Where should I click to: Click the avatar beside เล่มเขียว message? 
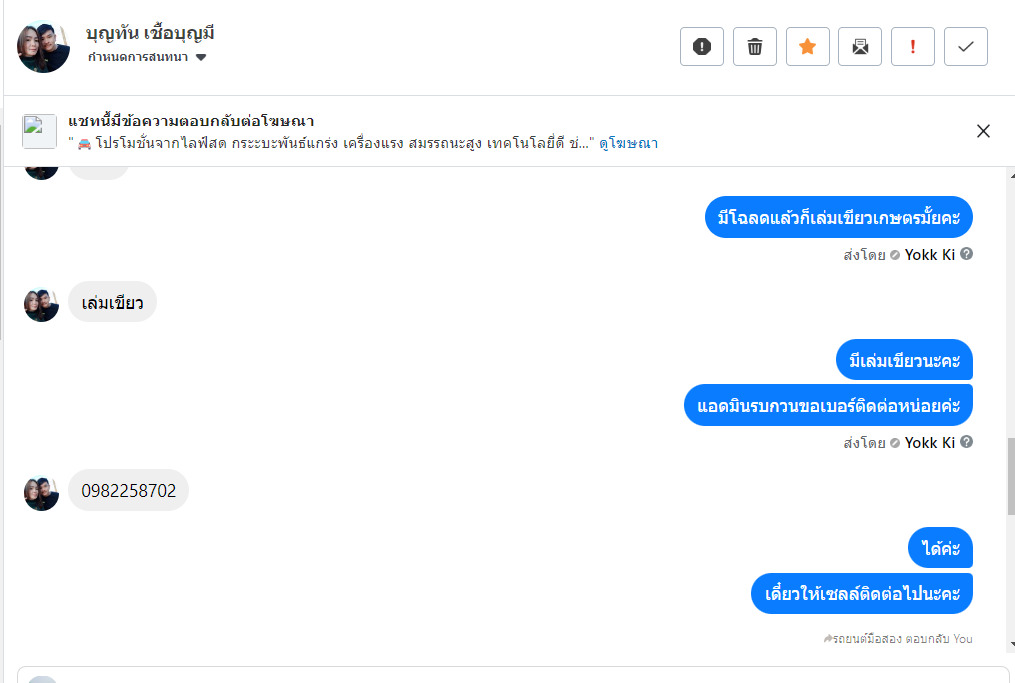coord(41,304)
